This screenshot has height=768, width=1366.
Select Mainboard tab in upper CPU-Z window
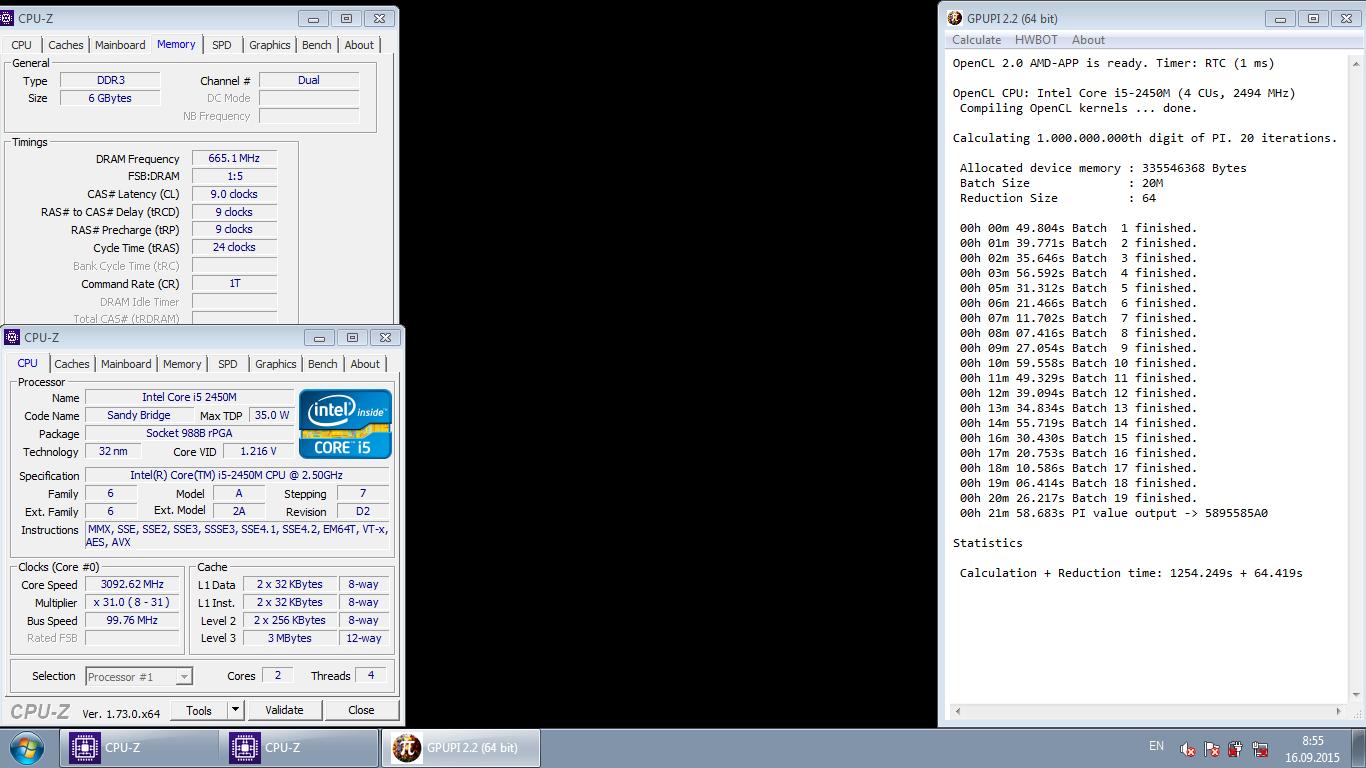[120, 45]
